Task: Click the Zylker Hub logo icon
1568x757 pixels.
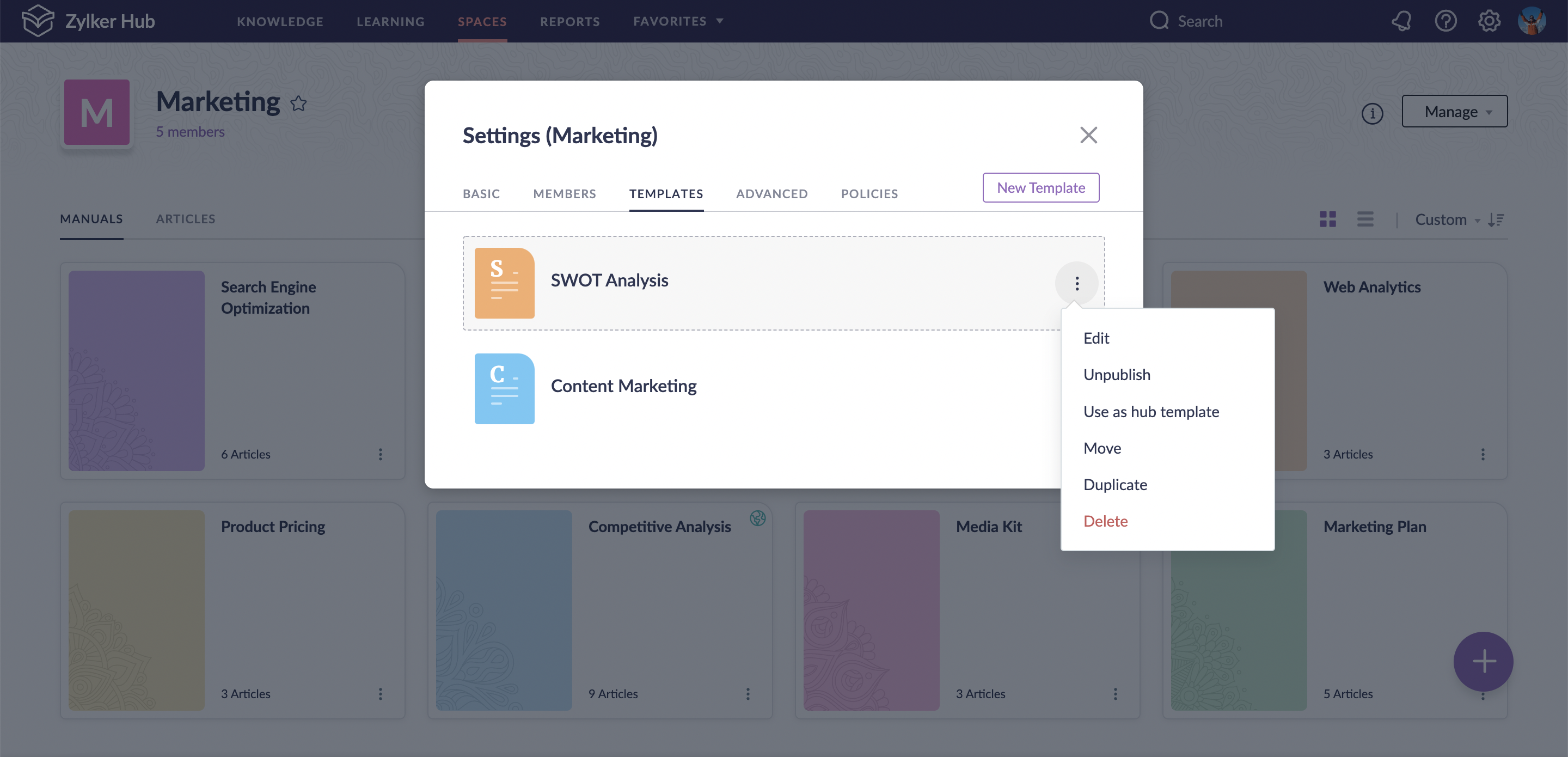Action: click(x=38, y=21)
